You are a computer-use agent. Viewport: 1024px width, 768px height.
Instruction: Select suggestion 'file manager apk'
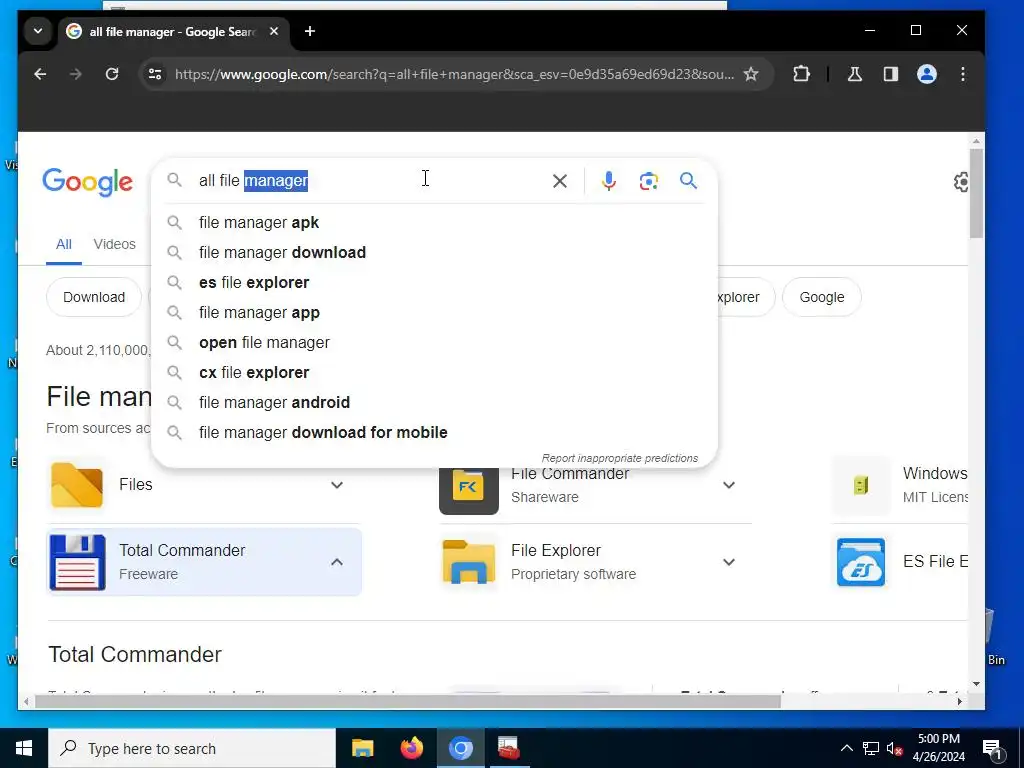tap(434, 223)
